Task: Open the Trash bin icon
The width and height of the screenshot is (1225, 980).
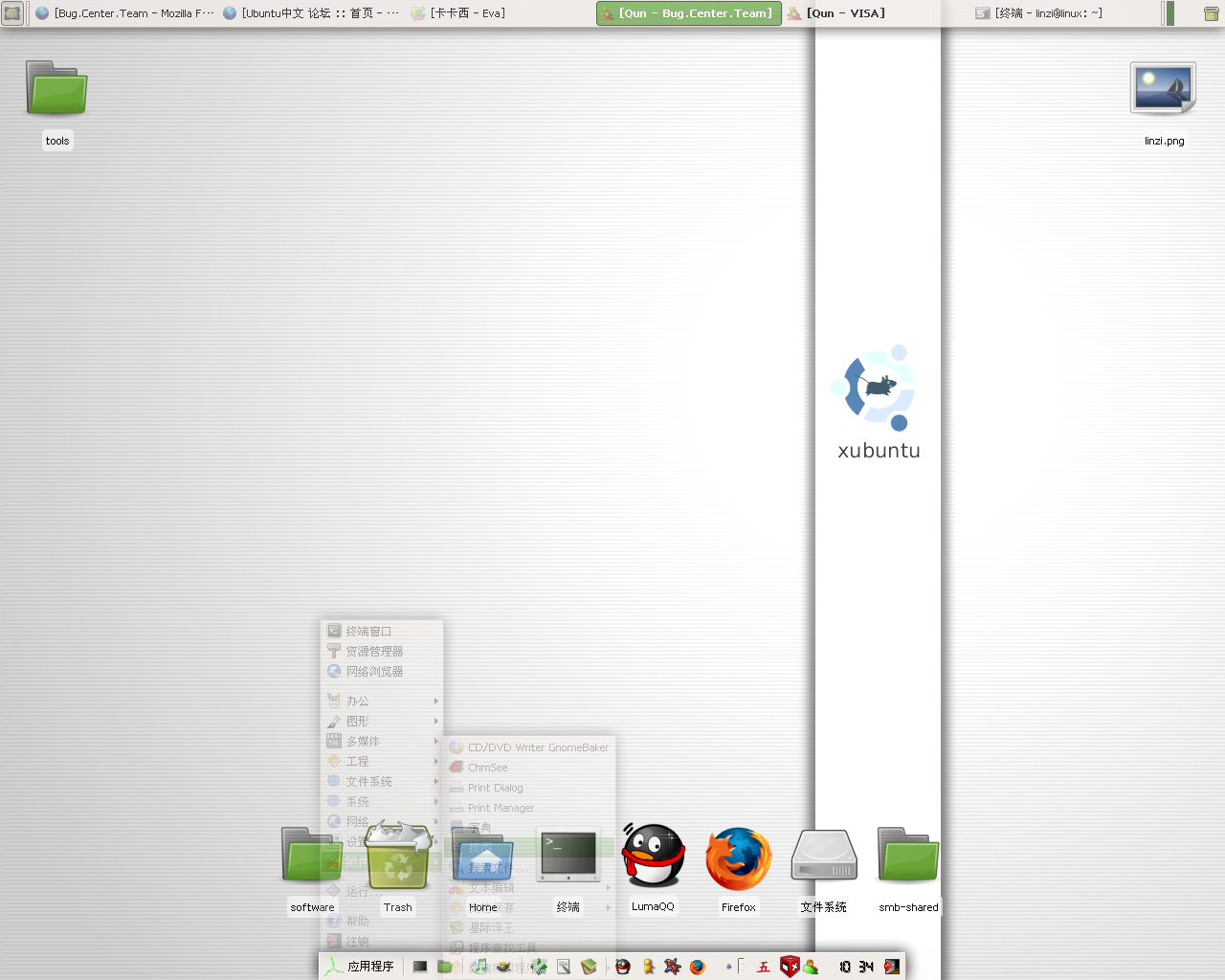Action: [x=397, y=855]
